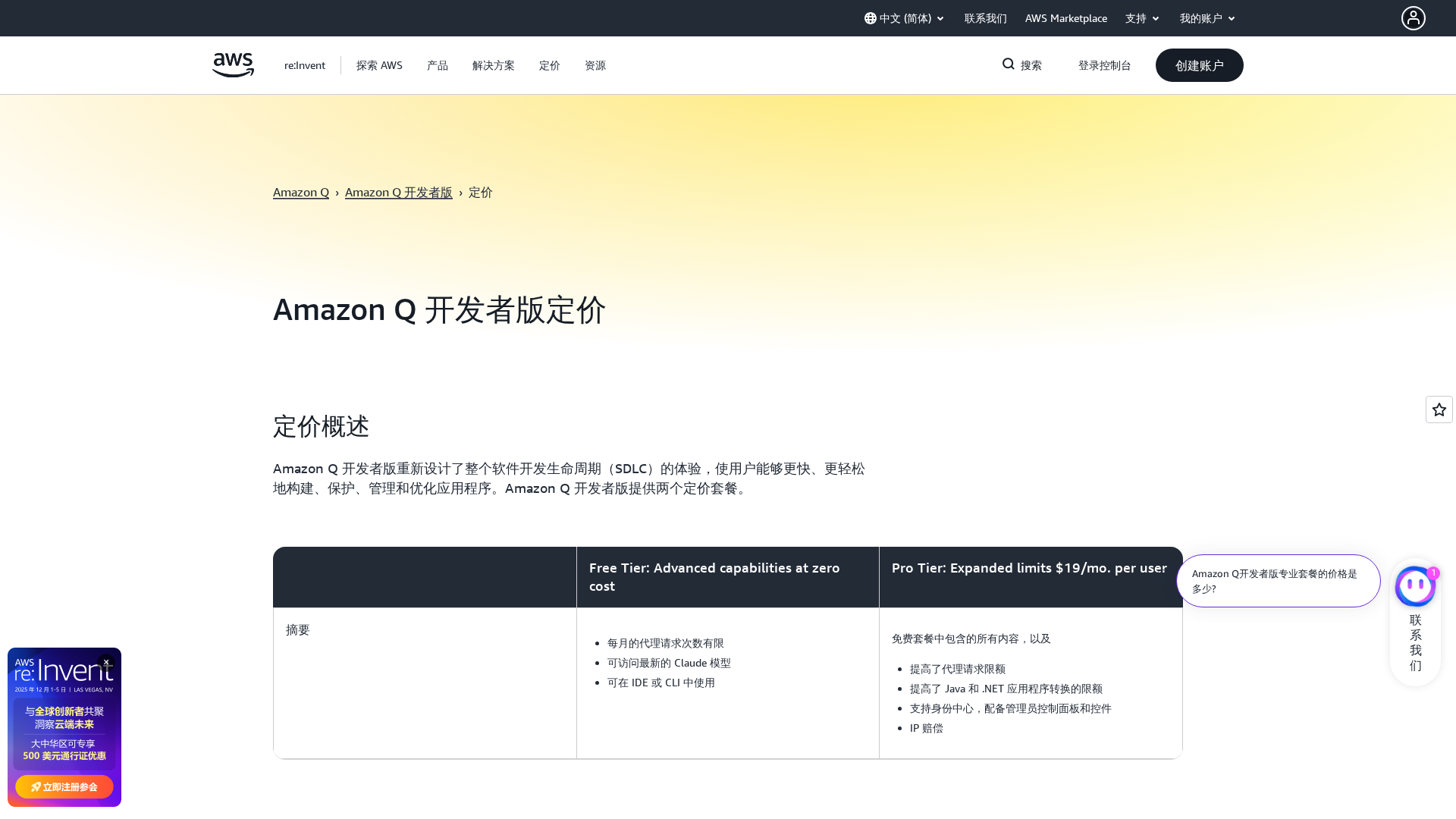The image size is (1456, 819).
Task: Expand the 支持 dropdown menu
Action: [x=1142, y=18]
